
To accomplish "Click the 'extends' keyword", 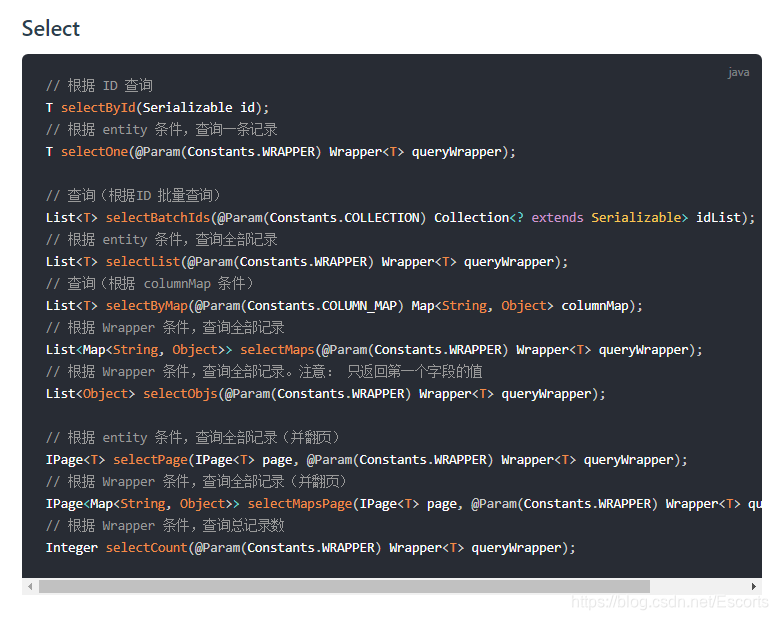I will (x=557, y=218).
